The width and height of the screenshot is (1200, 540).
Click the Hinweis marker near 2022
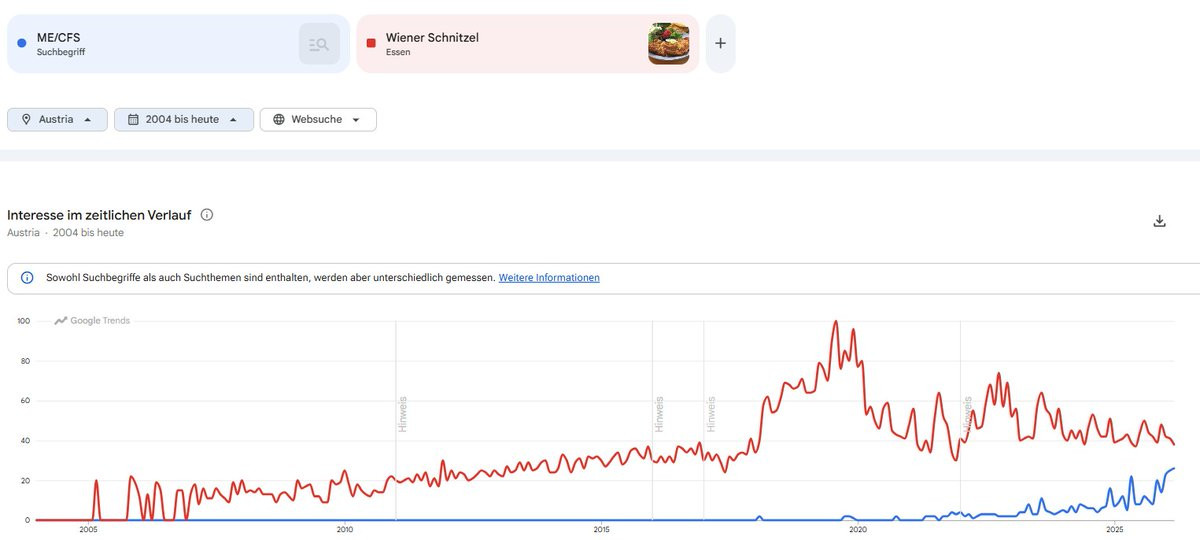click(967, 414)
